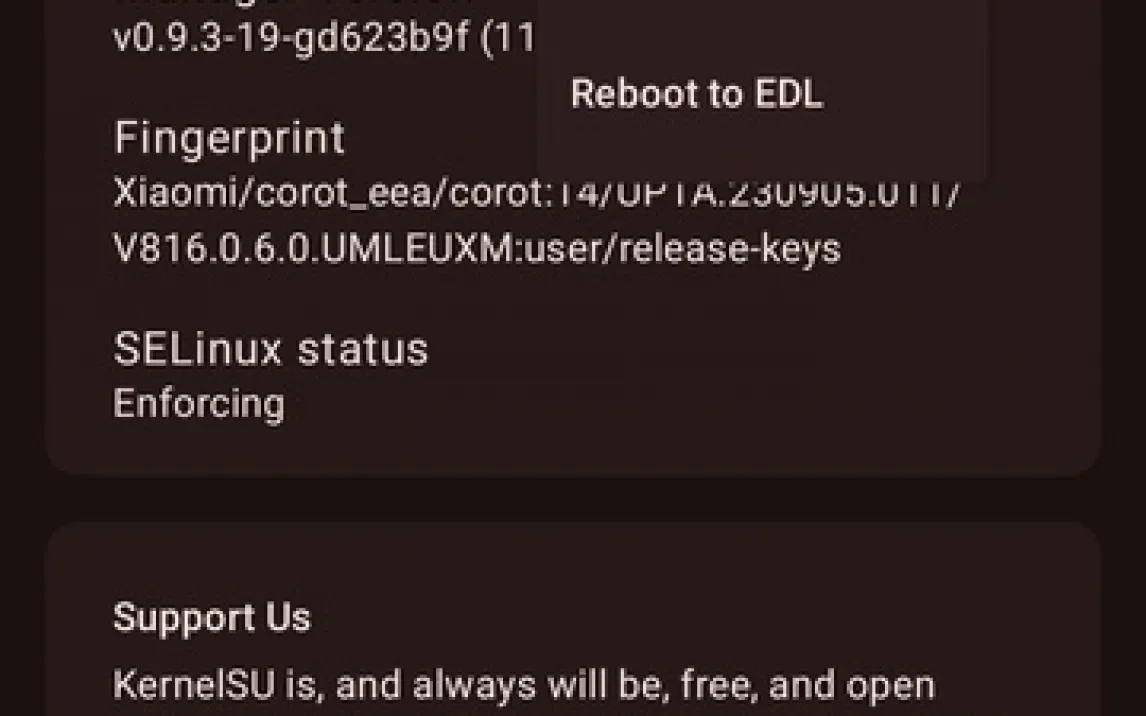The width and height of the screenshot is (1146, 716).
Task: Tap the Fingerprint label
Action: 229,138
